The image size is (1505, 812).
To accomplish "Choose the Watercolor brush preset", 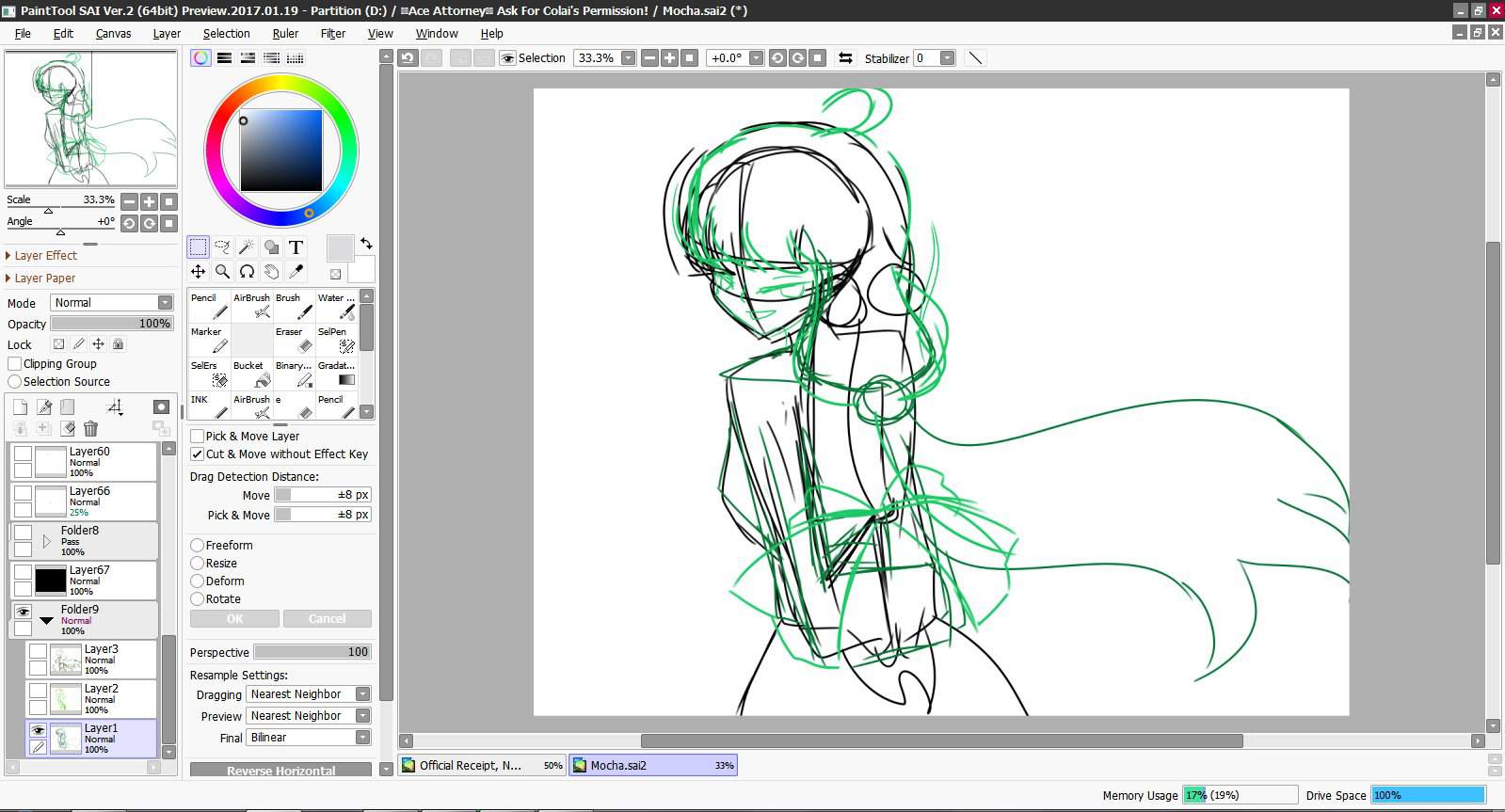I will coord(336,306).
